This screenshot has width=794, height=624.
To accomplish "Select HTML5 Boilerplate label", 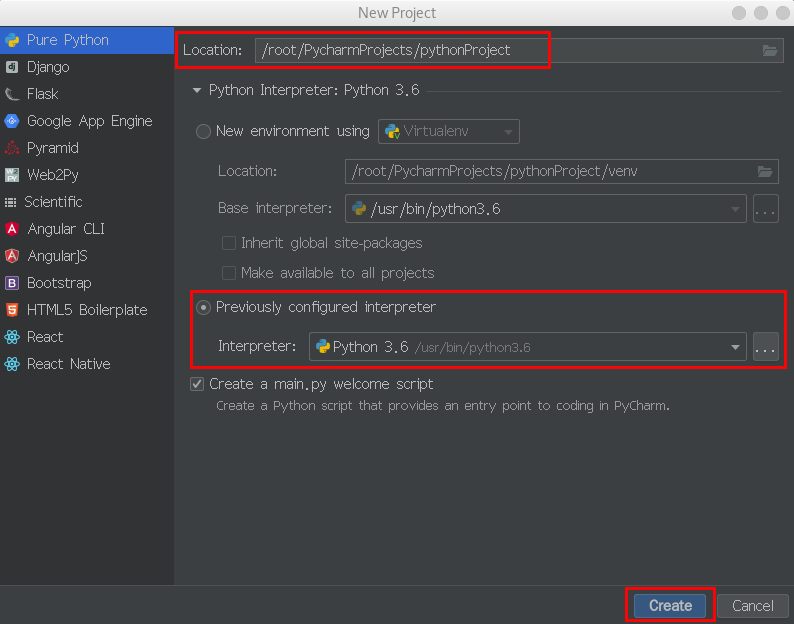I will coord(87,309).
